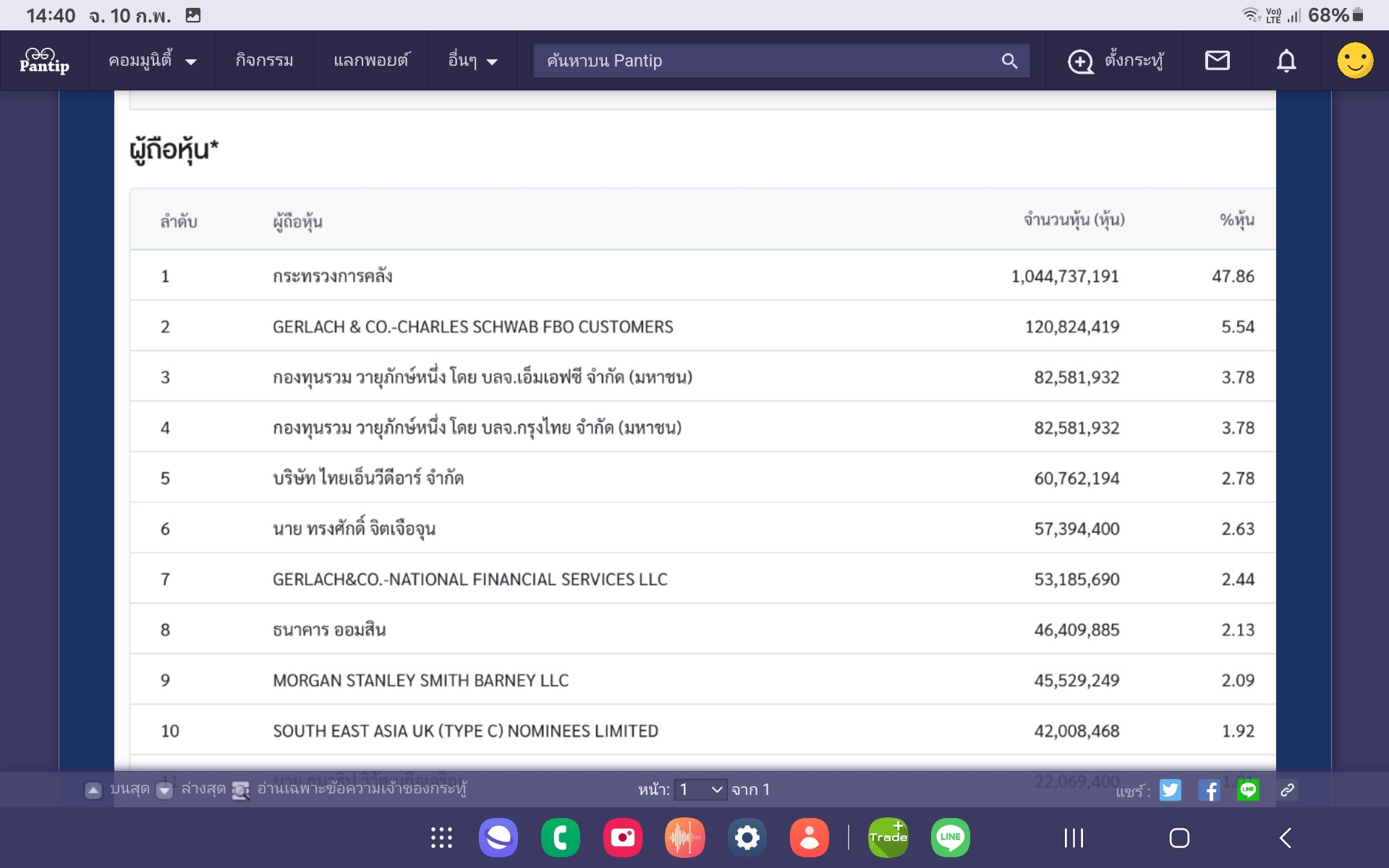Click the จำนวนหุ้น (หุ้น) column header
The height and width of the screenshot is (868, 1389).
1074,220
